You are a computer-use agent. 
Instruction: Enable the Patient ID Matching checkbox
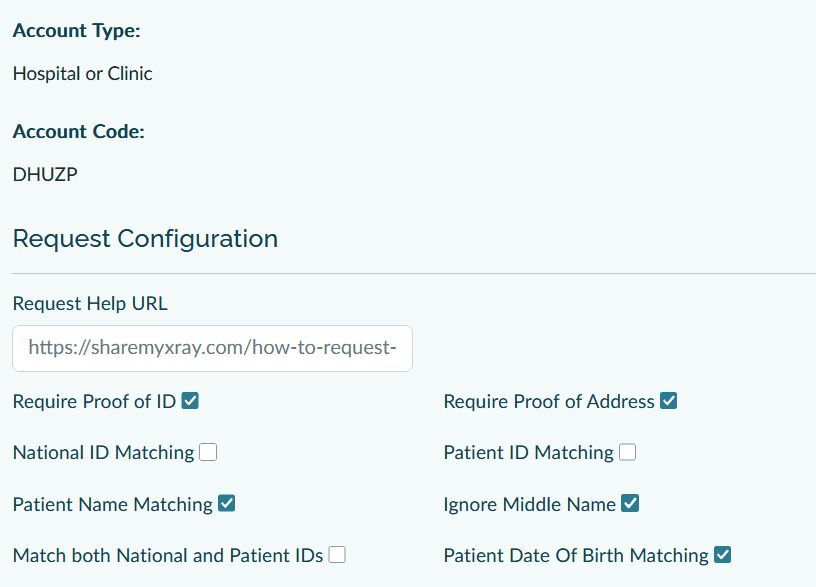tap(627, 452)
